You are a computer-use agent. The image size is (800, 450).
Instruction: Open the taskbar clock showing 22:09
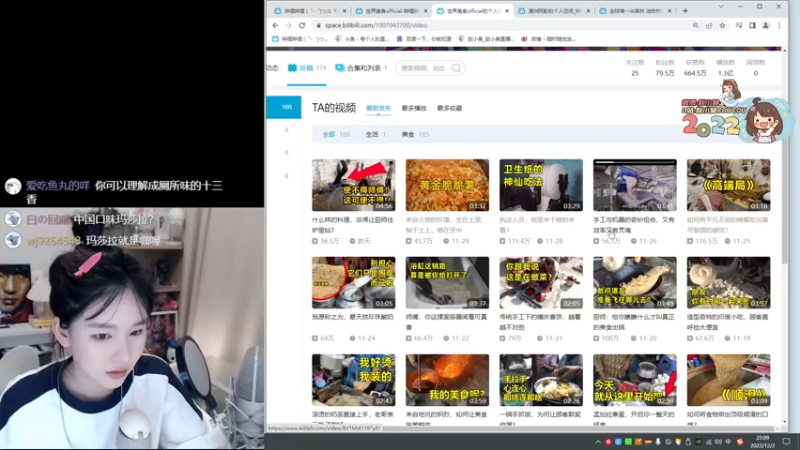[763, 442]
